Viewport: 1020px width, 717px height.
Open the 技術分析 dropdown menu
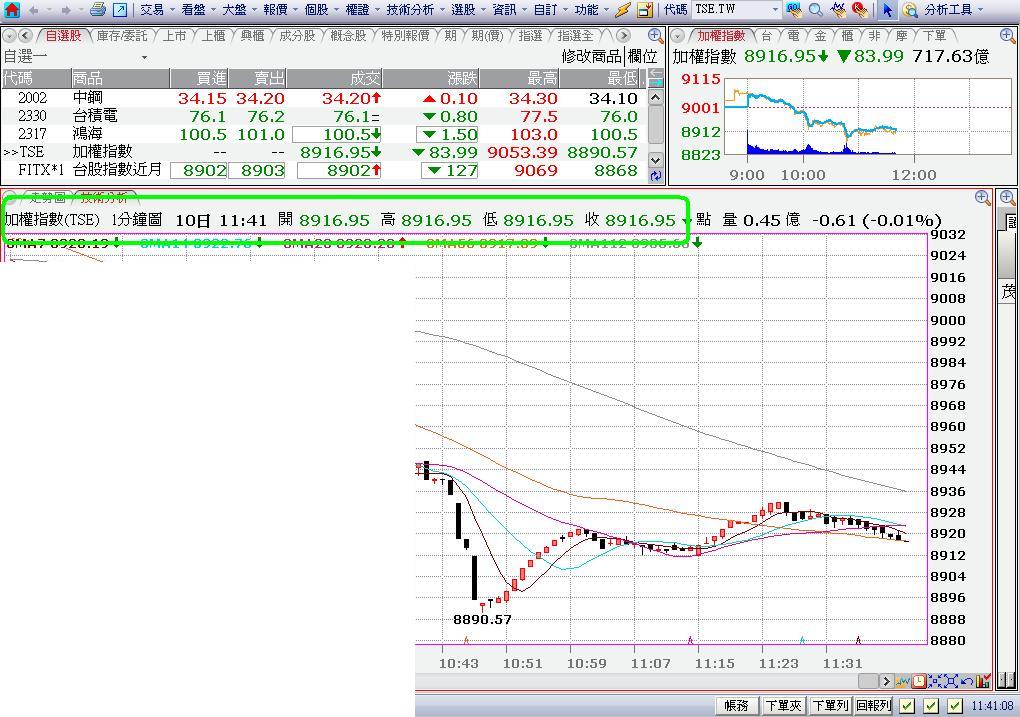pyautogui.click(x=414, y=10)
